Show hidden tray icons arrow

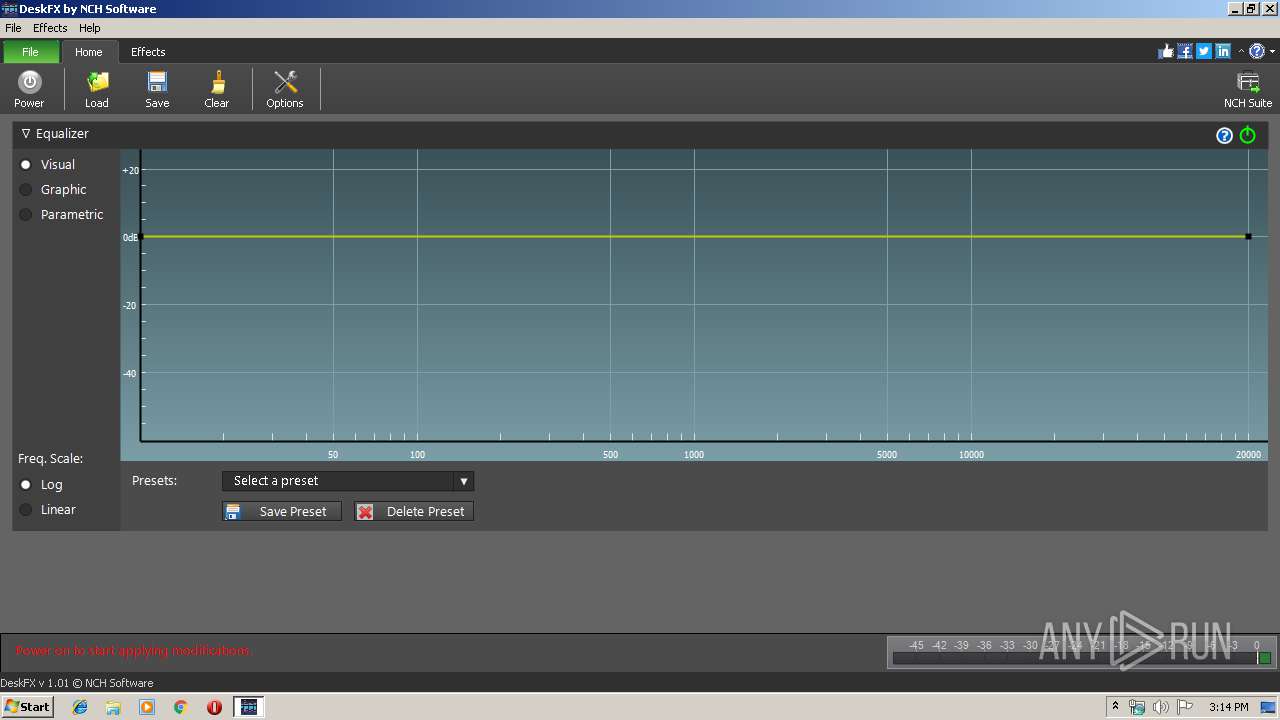coord(1115,707)
